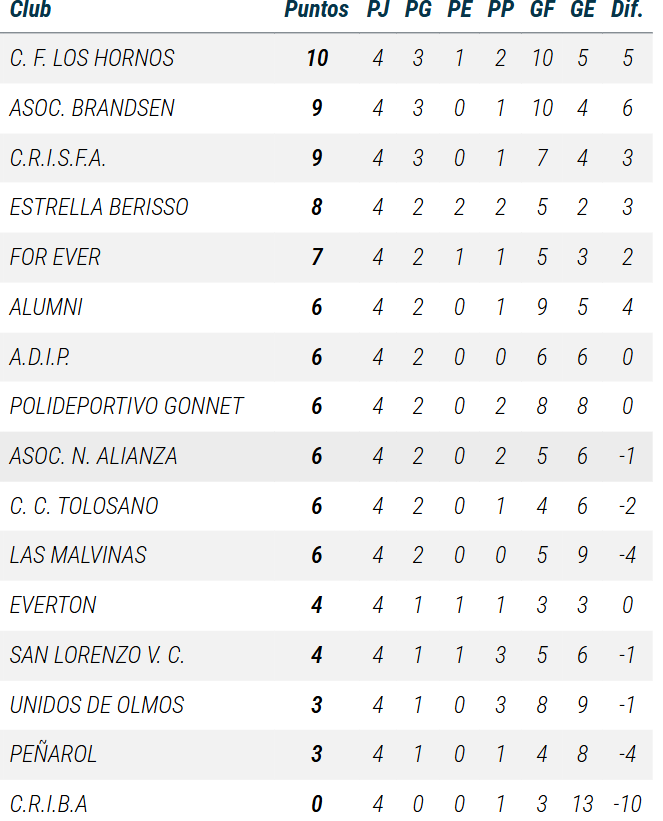Select the ESTRELLA BERISSO club name
663x821 pixels.
[99, 208]
